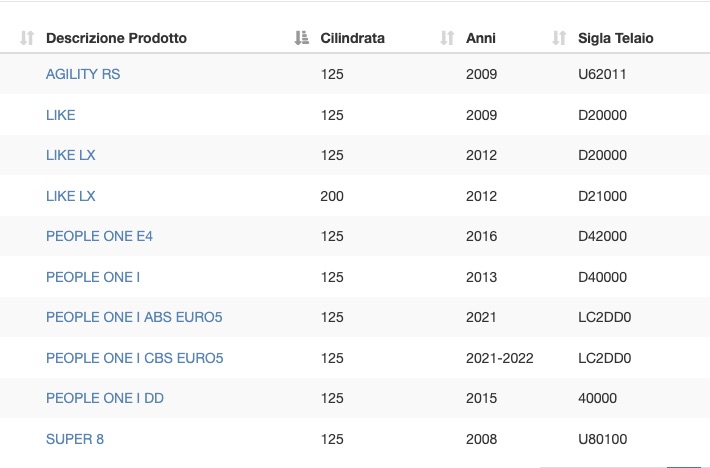This screenshot has height=468, width=710.
Task: Select the 2016 year cell
Action: click(481, 236)
